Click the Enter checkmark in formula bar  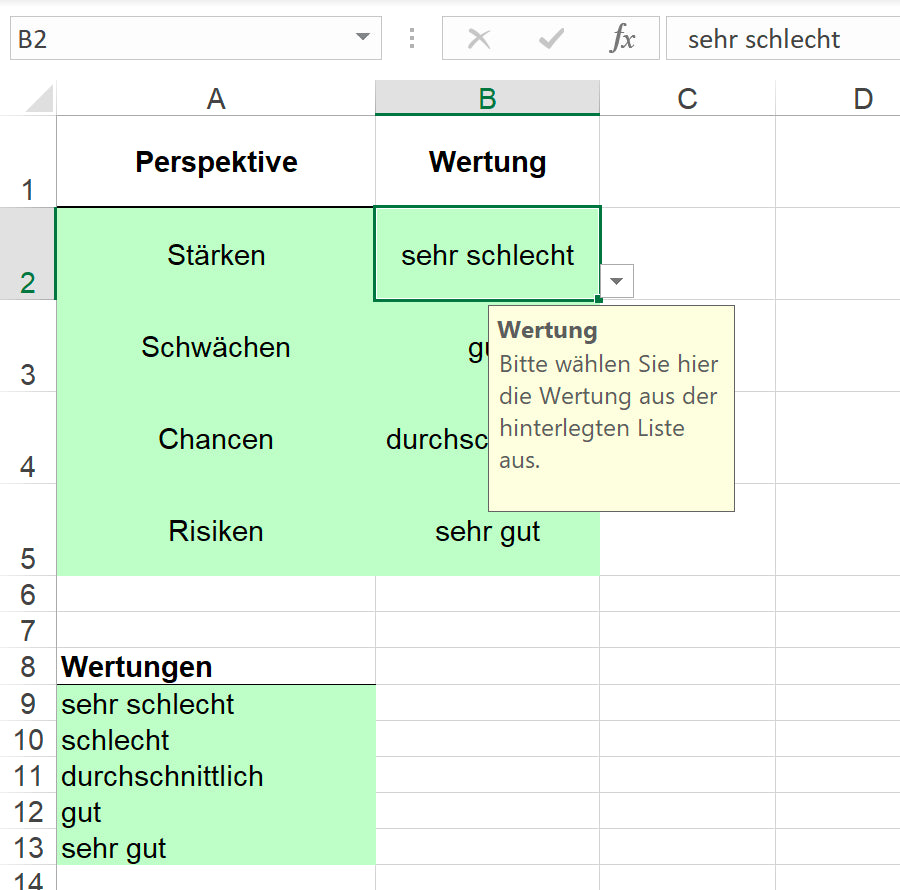point(550,38)
